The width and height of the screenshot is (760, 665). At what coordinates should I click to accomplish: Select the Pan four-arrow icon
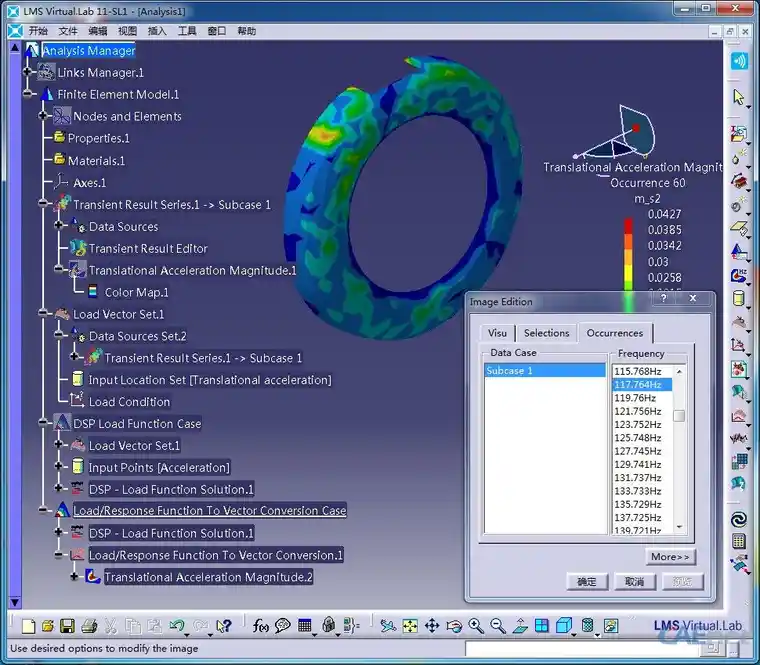point(432,626)
